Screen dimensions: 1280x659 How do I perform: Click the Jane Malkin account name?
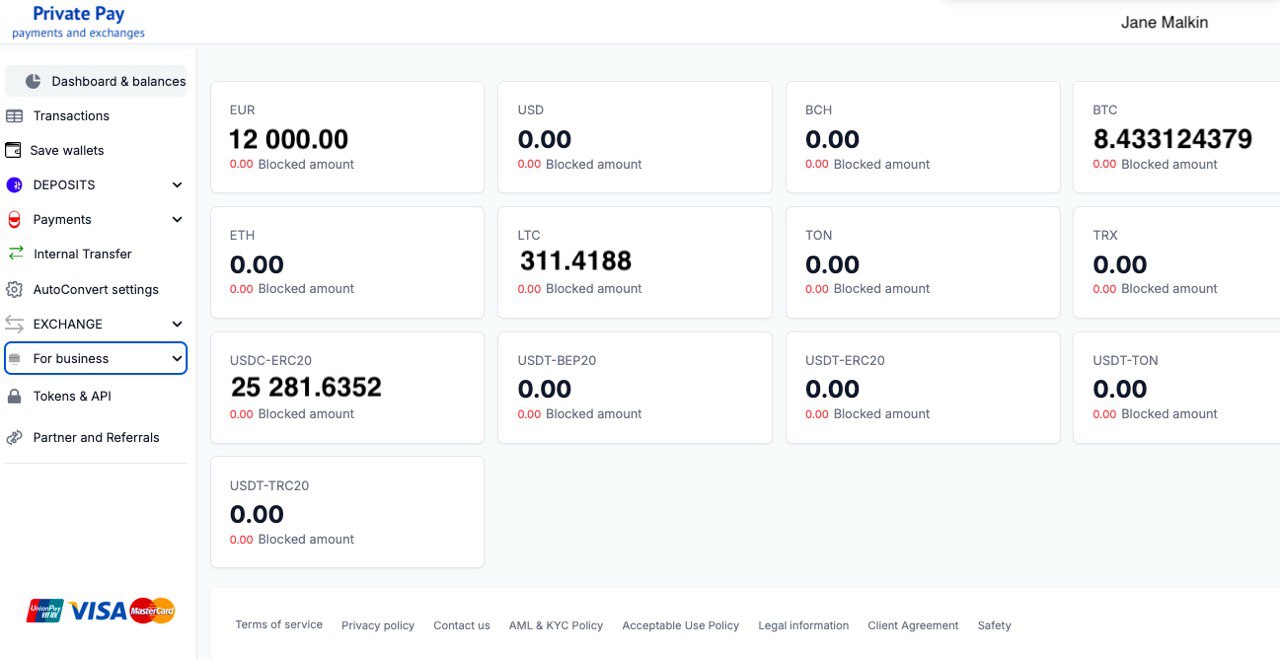[x=1164, y=22]
